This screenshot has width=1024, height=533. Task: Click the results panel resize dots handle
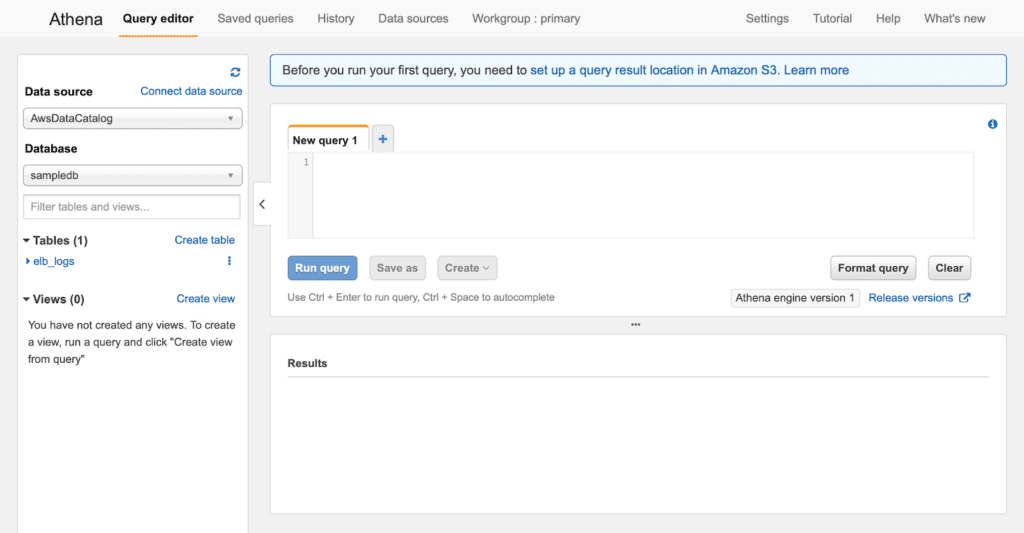pyautogui.click(x=635, y=325)
